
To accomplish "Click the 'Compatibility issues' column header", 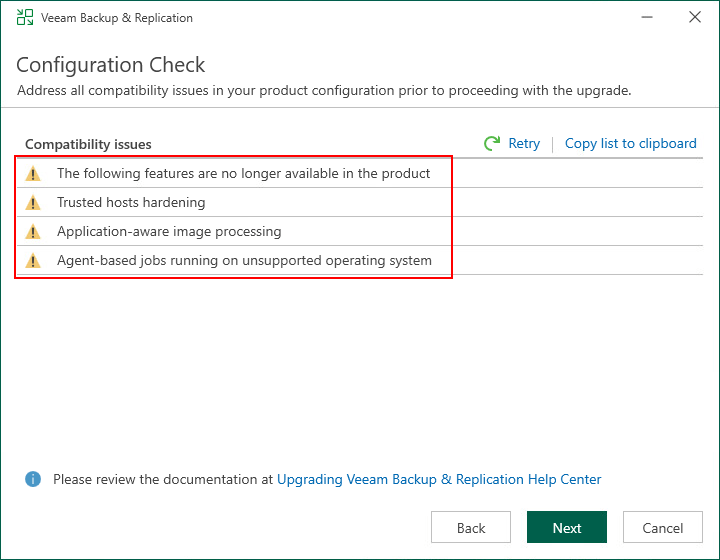I will point(88,144).
